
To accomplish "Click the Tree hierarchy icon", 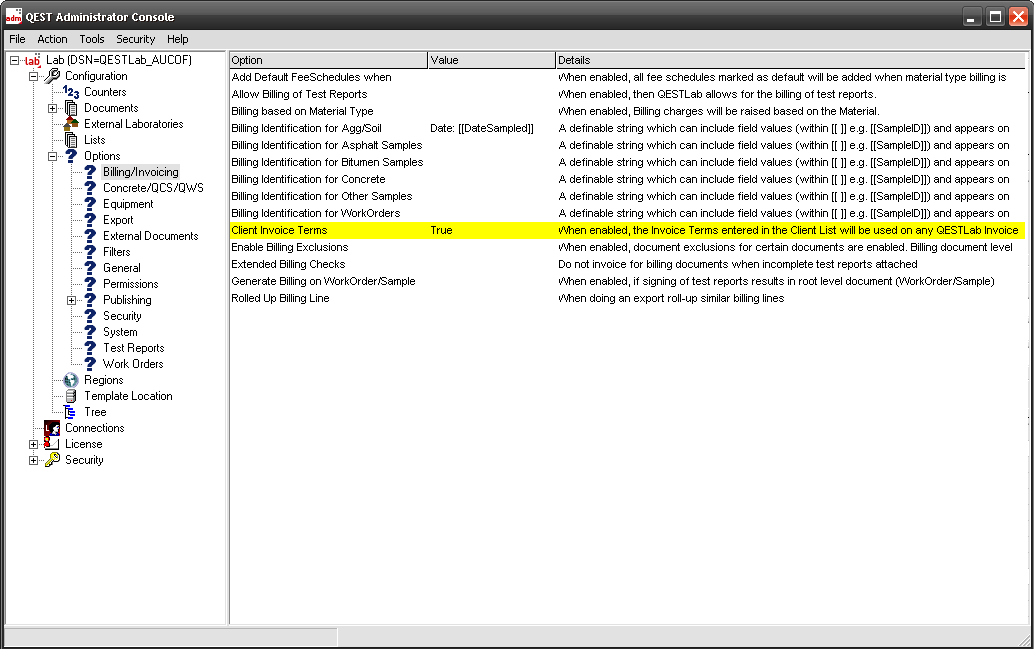I will [71, 412].
